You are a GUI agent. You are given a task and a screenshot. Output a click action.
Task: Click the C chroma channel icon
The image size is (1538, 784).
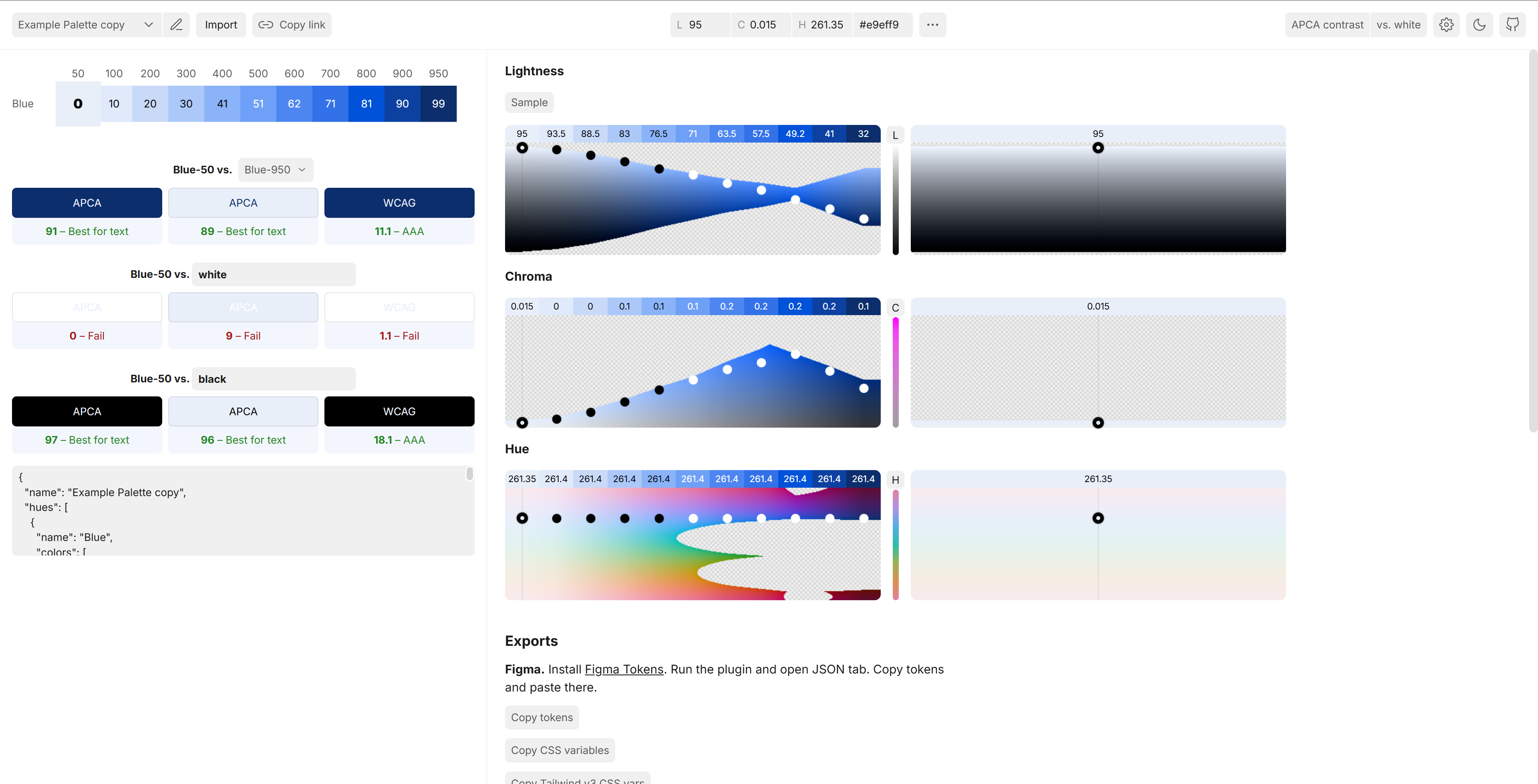click(x=895, y=308)
